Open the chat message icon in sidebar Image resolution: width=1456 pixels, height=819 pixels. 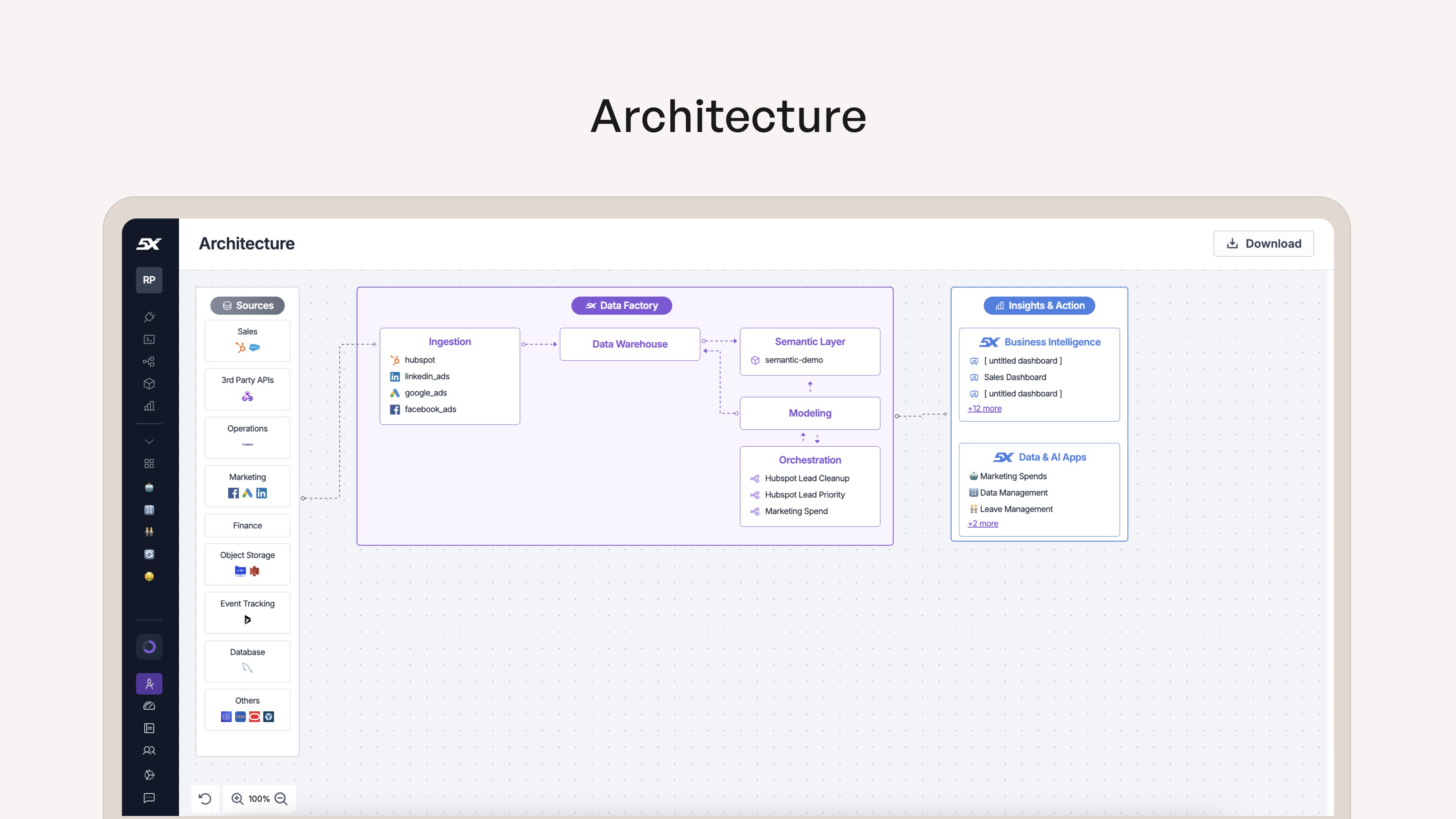coord(149,797)
